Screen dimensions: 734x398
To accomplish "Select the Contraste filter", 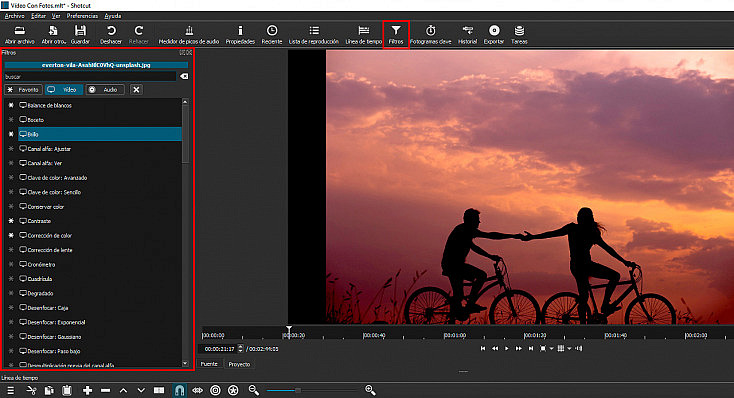I will click(x=100, y=221).
